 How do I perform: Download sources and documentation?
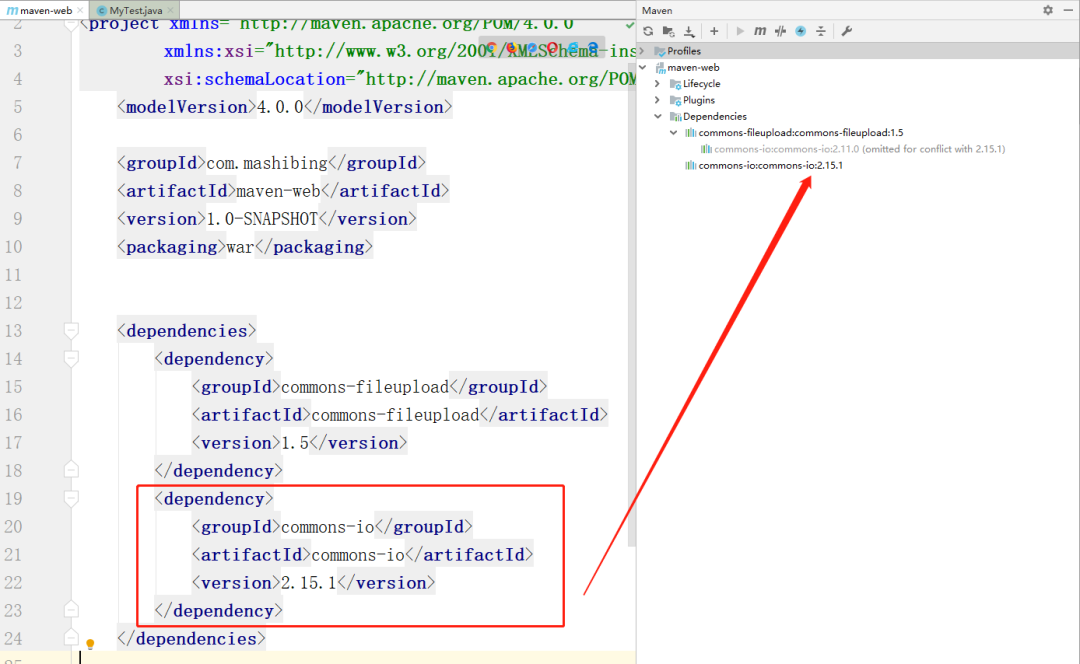(689, 31)
